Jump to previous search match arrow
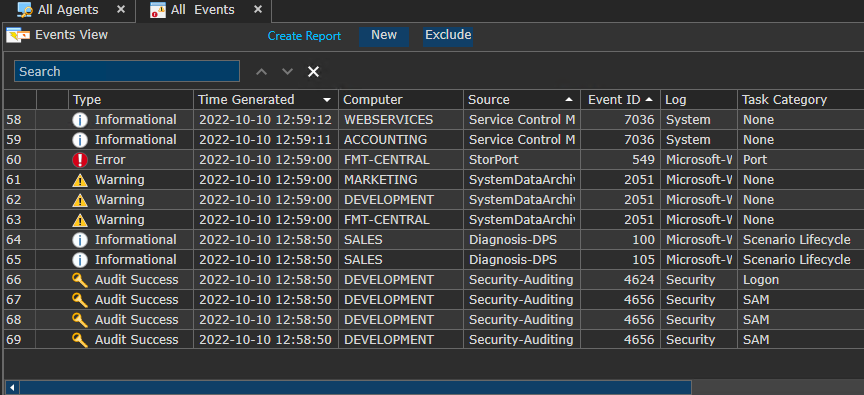The image size is (864, 395). 262,72
